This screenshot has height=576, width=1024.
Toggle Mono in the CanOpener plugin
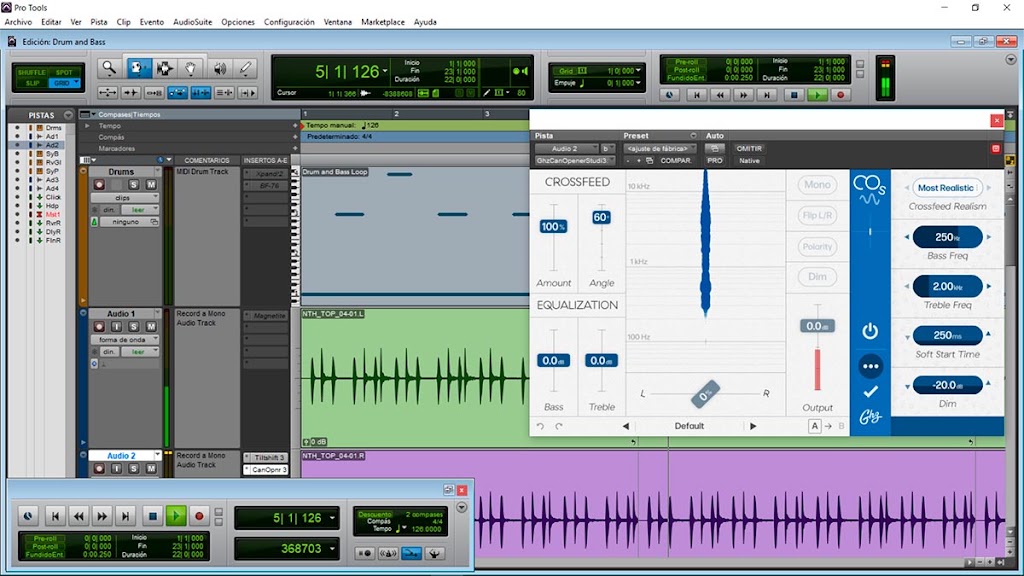point(817,185)
